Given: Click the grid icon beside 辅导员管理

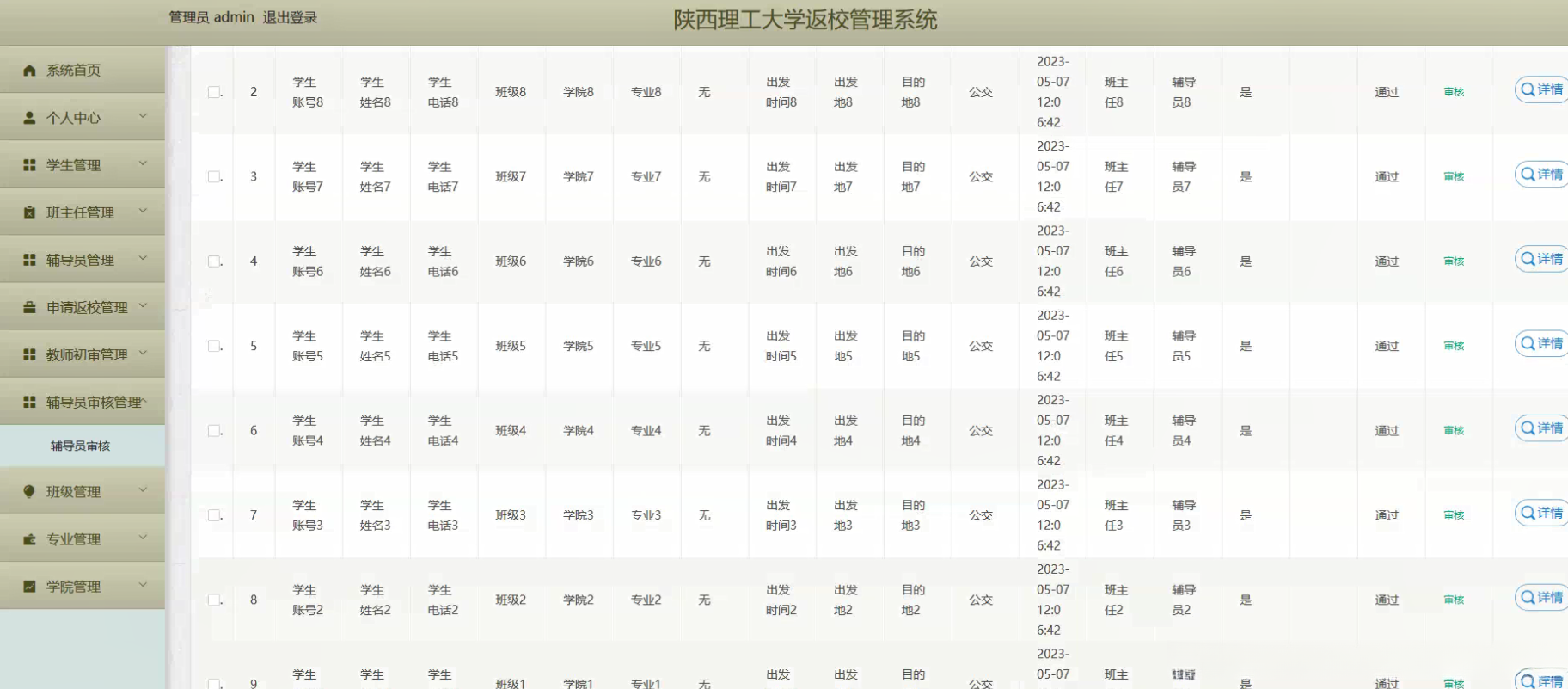Looking at the screenshot, I should [29, 260].
